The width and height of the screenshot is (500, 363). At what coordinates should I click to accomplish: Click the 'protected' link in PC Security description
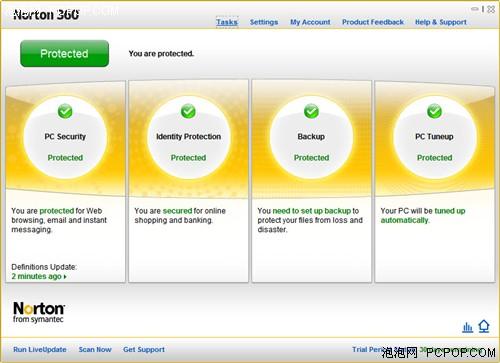click(57, 211)
